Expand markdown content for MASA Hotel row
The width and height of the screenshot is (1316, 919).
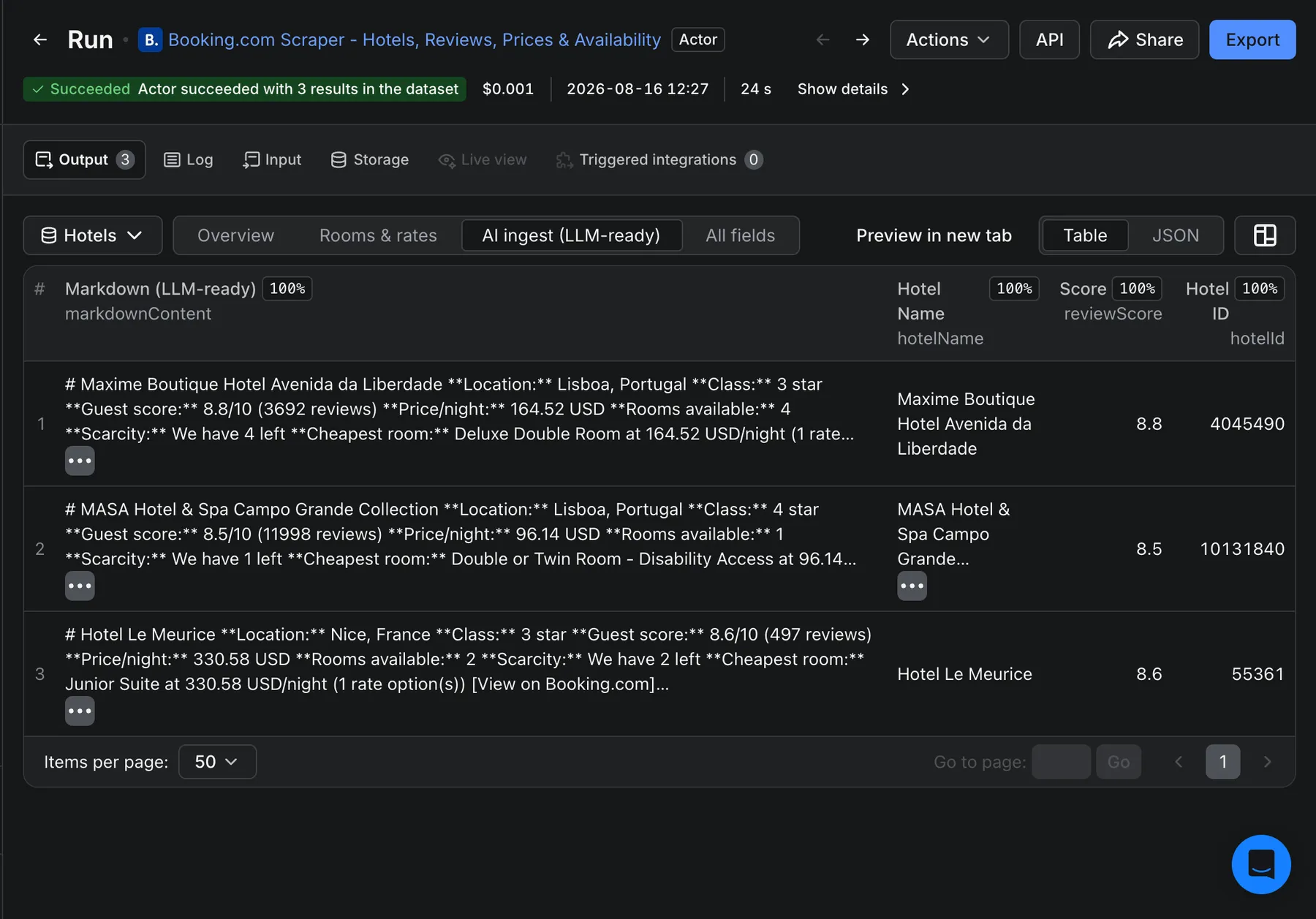pos(80,586)
